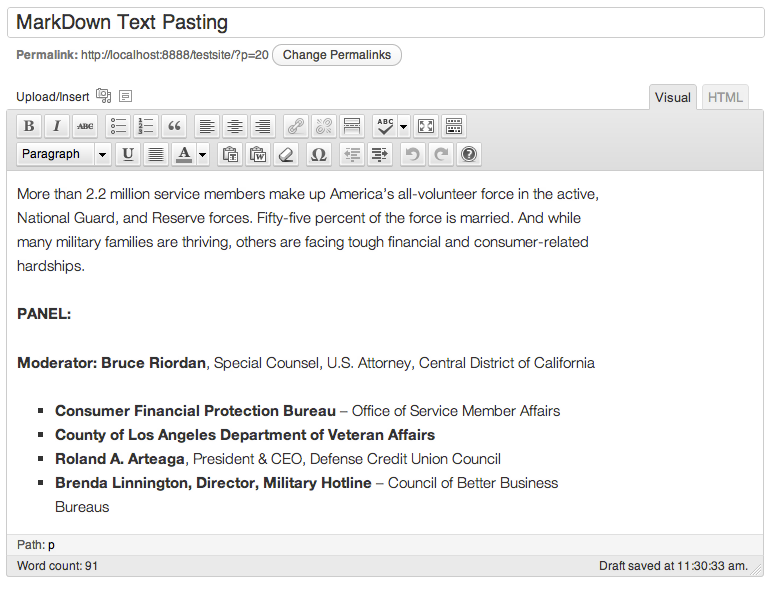Viewport: 775px width, 590px height.
Task: Indent the selected text
Action: point(380,154)
